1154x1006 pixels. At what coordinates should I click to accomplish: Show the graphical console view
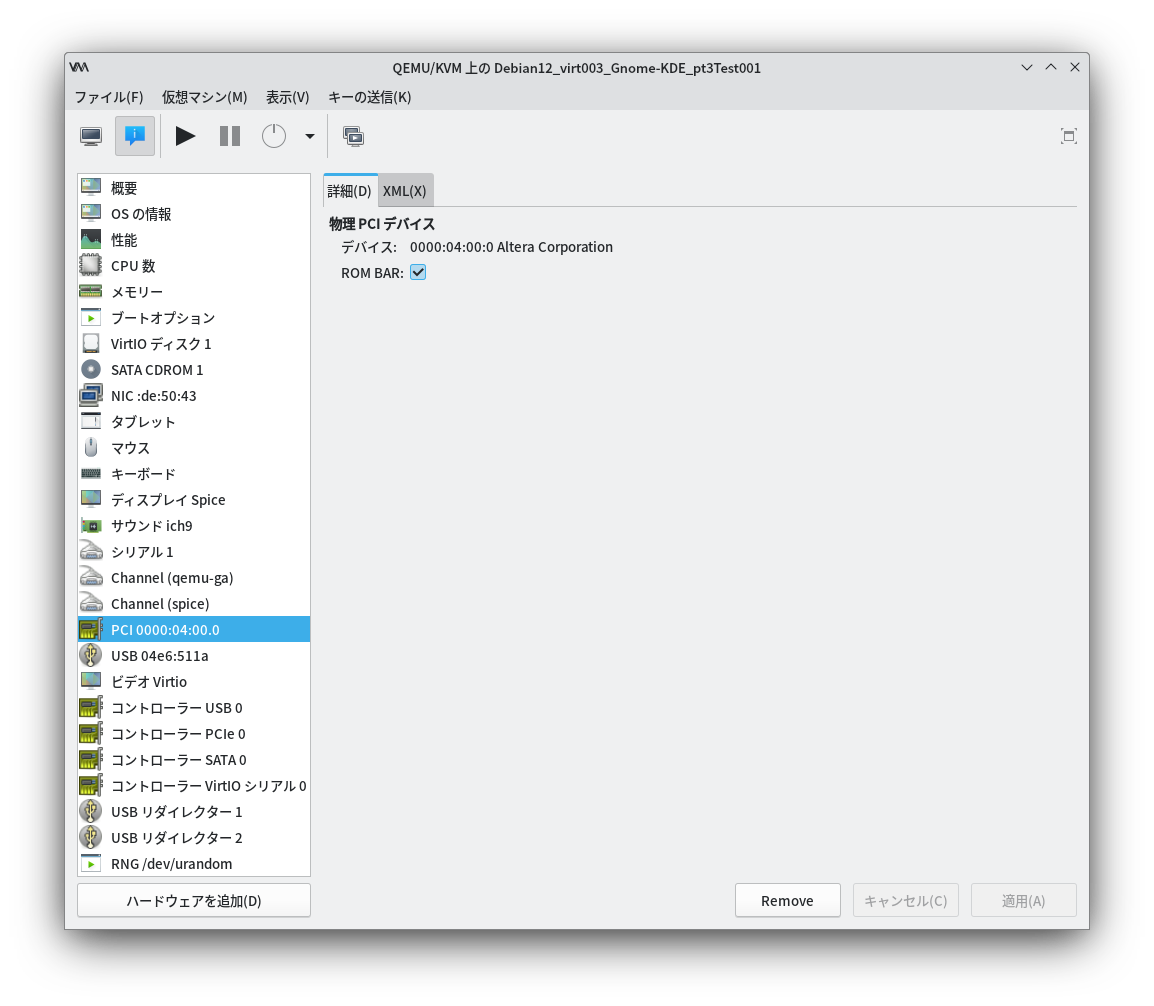[x=91, y=136]
